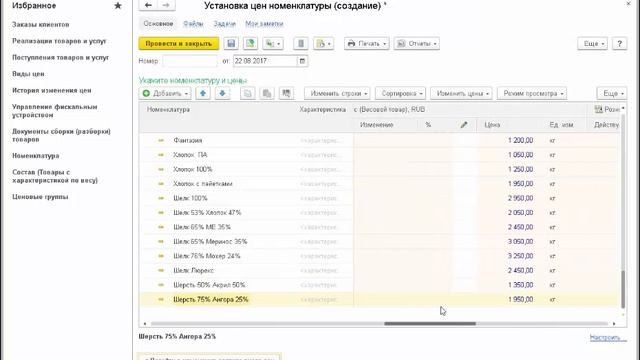The image size is (640, 360).
Task: Click the post document icon next to save
Action: click(251, 43)
